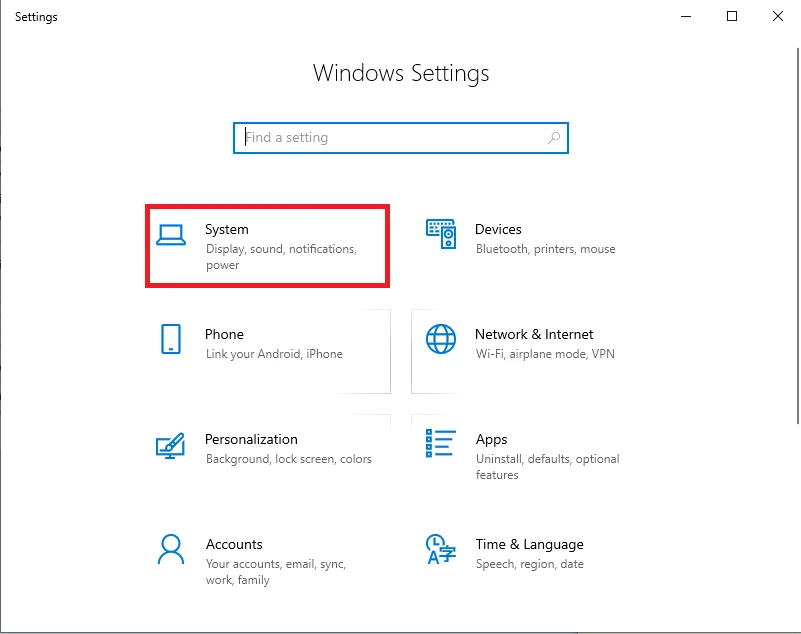Open Time & Language settings label
Image resolution: width=801 pixels, height=634 pixels.
tap(529, 545)
